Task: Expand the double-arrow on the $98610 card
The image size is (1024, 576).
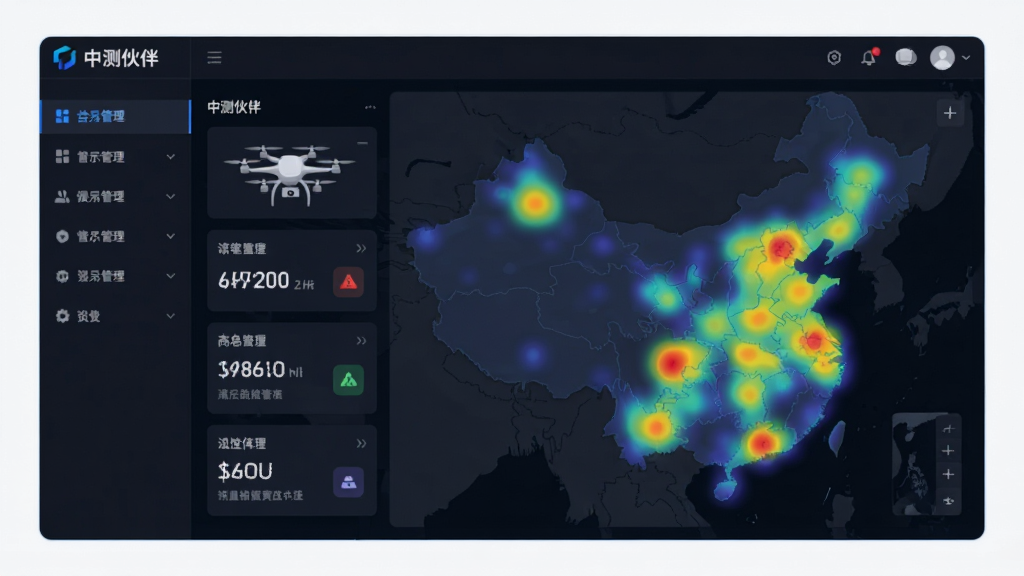Action: tap(361, 340)
